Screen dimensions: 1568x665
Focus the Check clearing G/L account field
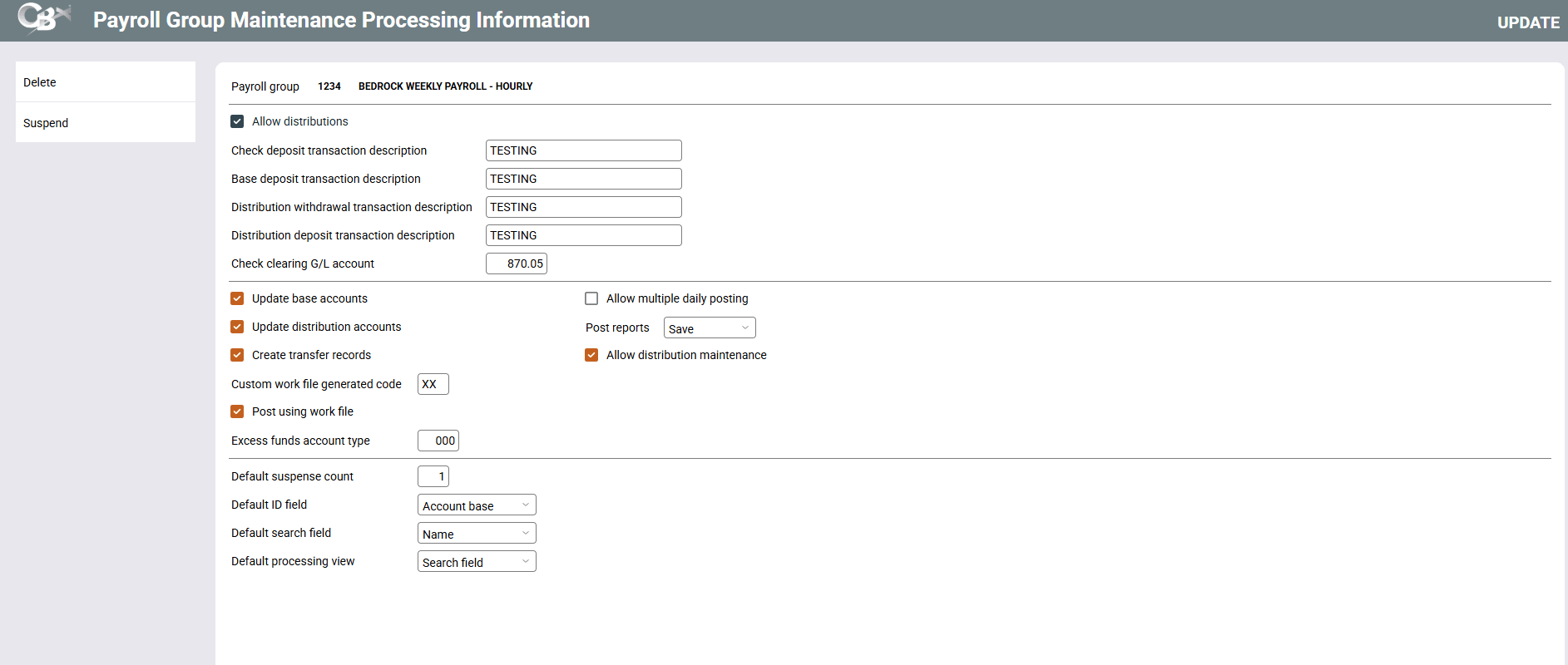(516, 264)
